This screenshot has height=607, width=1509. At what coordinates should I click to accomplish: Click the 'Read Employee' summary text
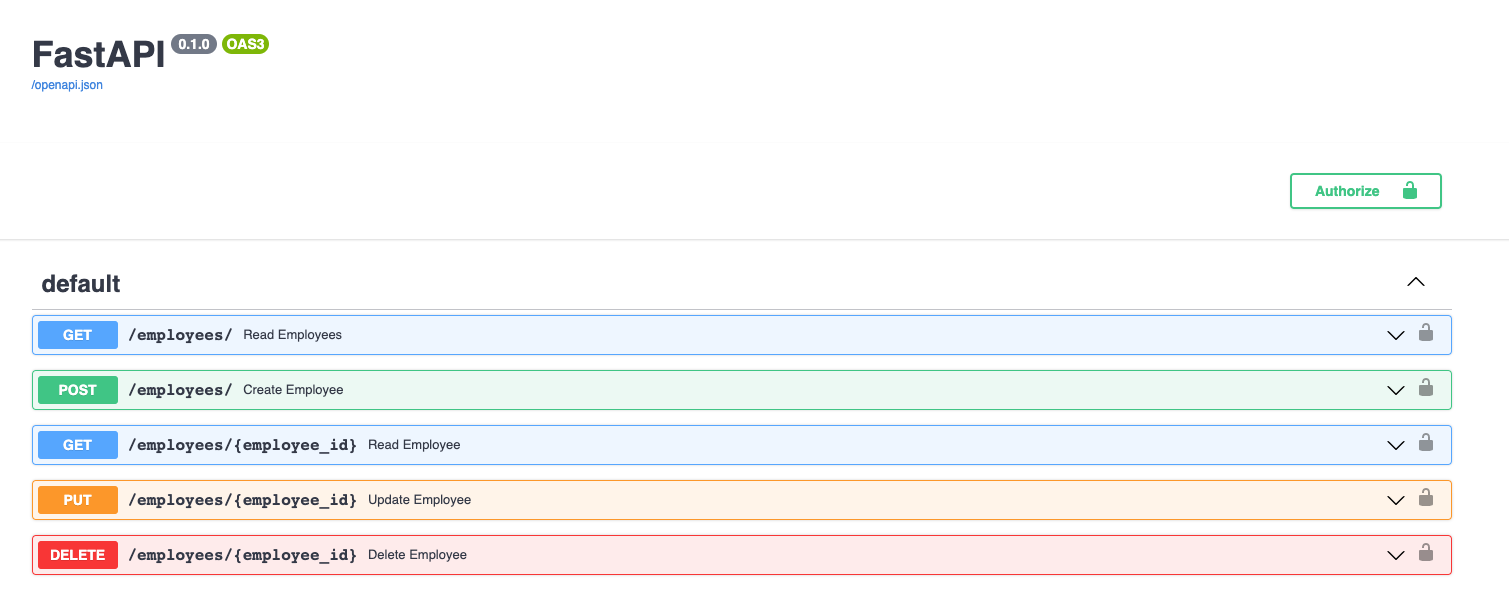[x=414, y=445]
